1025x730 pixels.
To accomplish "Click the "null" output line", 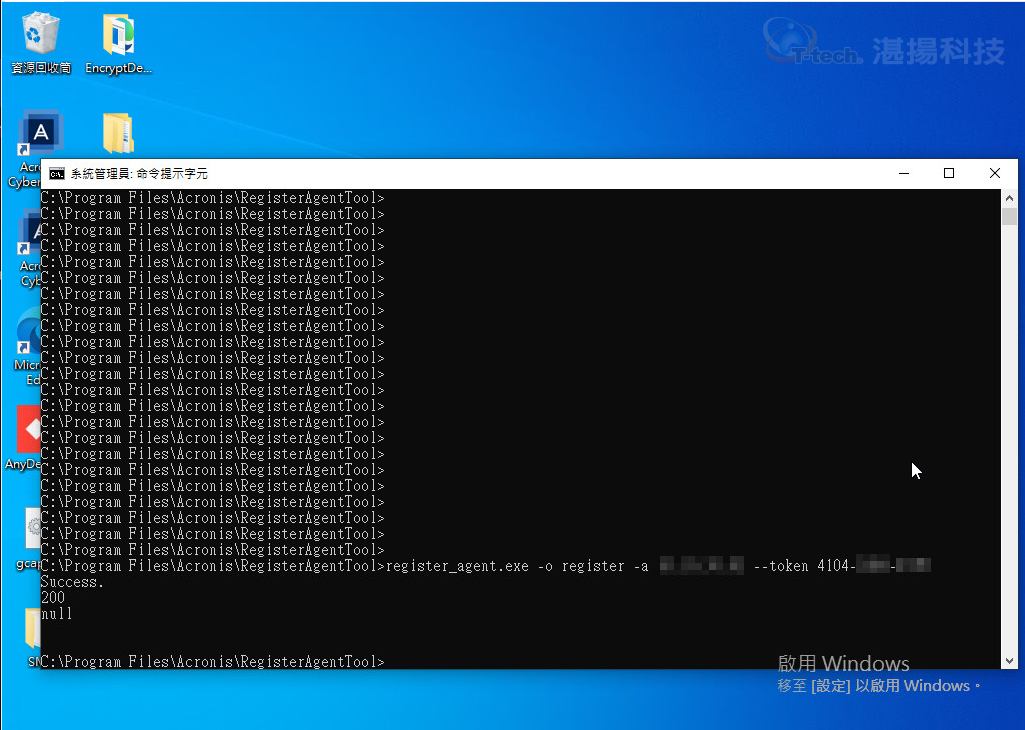I will pos(57,614).
